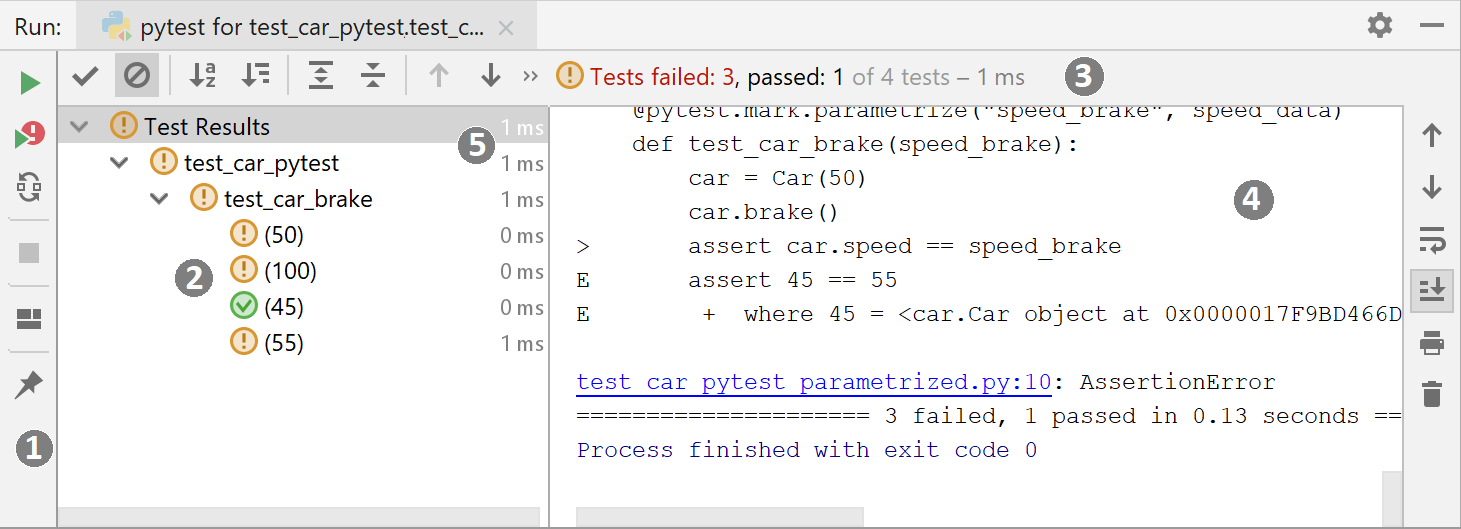Pin the Run tab
The width and height of the screenshot is (1461, 529).
(x=29, y=385)
